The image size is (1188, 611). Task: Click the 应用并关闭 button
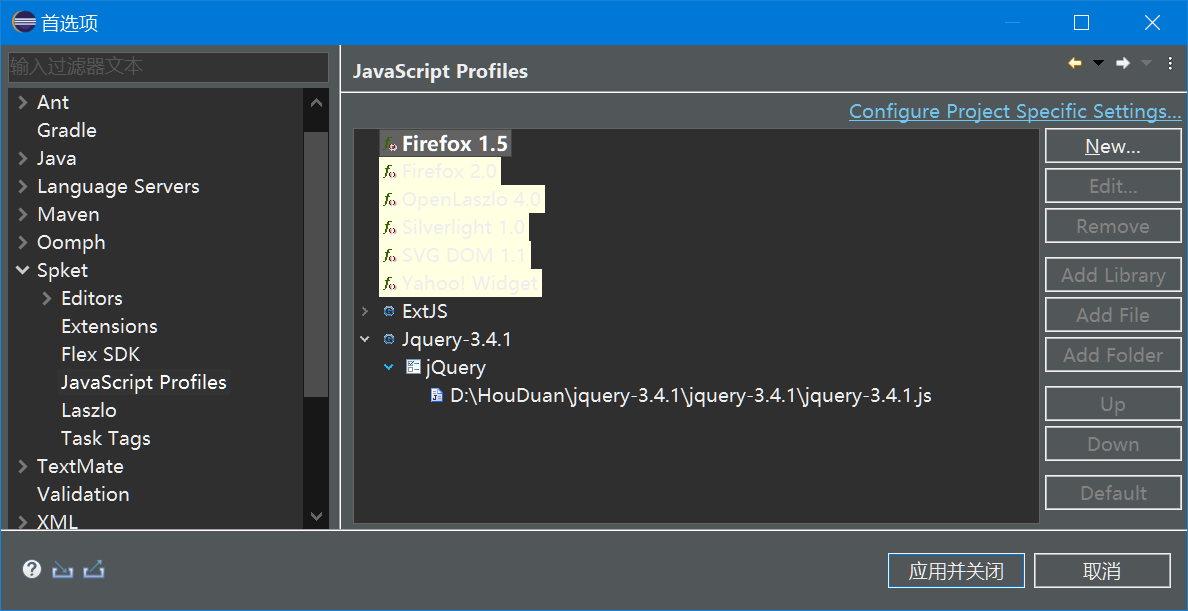[x=956, y=570]
